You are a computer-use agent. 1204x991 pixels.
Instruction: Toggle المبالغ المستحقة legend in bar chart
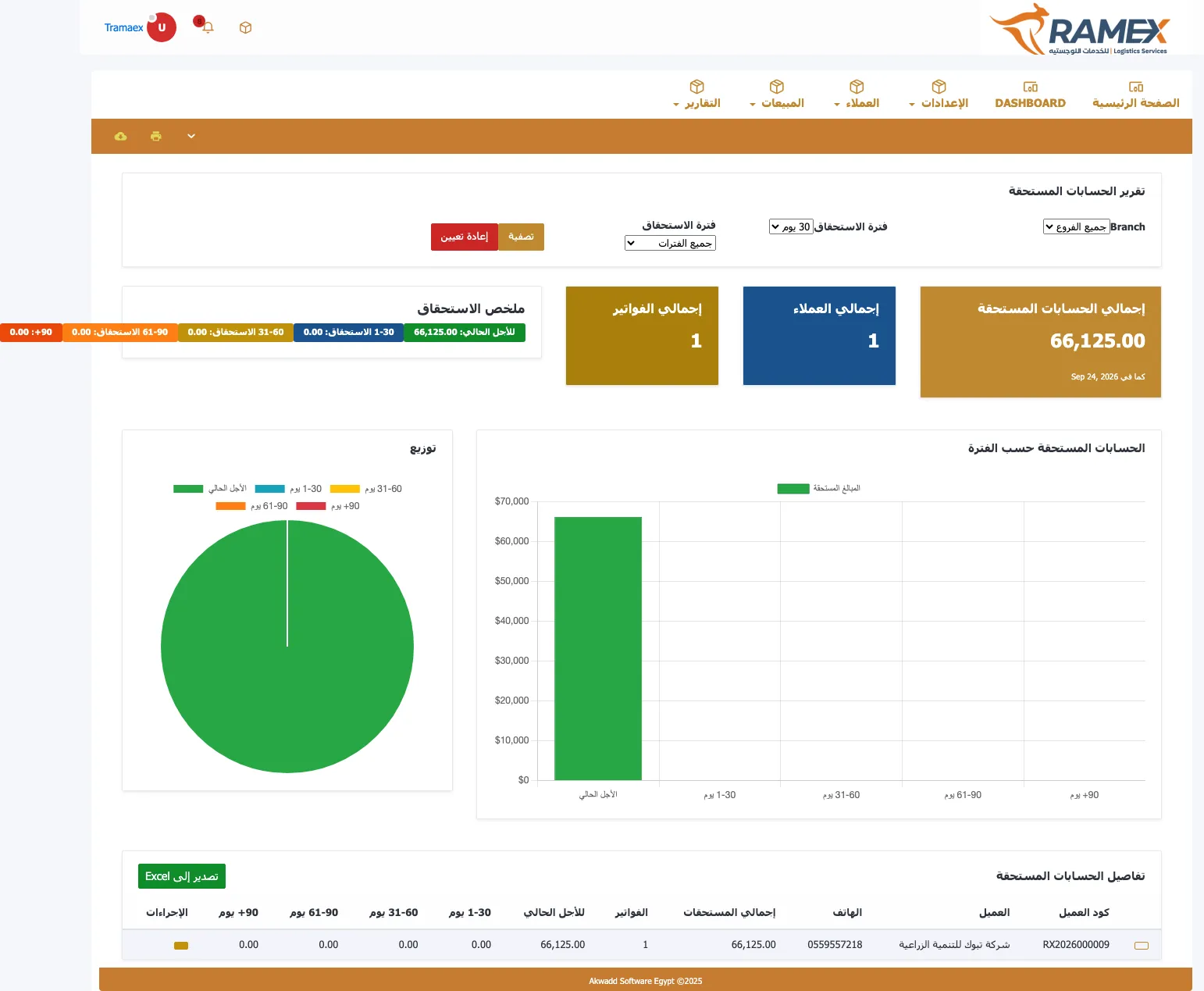[818, 489]
